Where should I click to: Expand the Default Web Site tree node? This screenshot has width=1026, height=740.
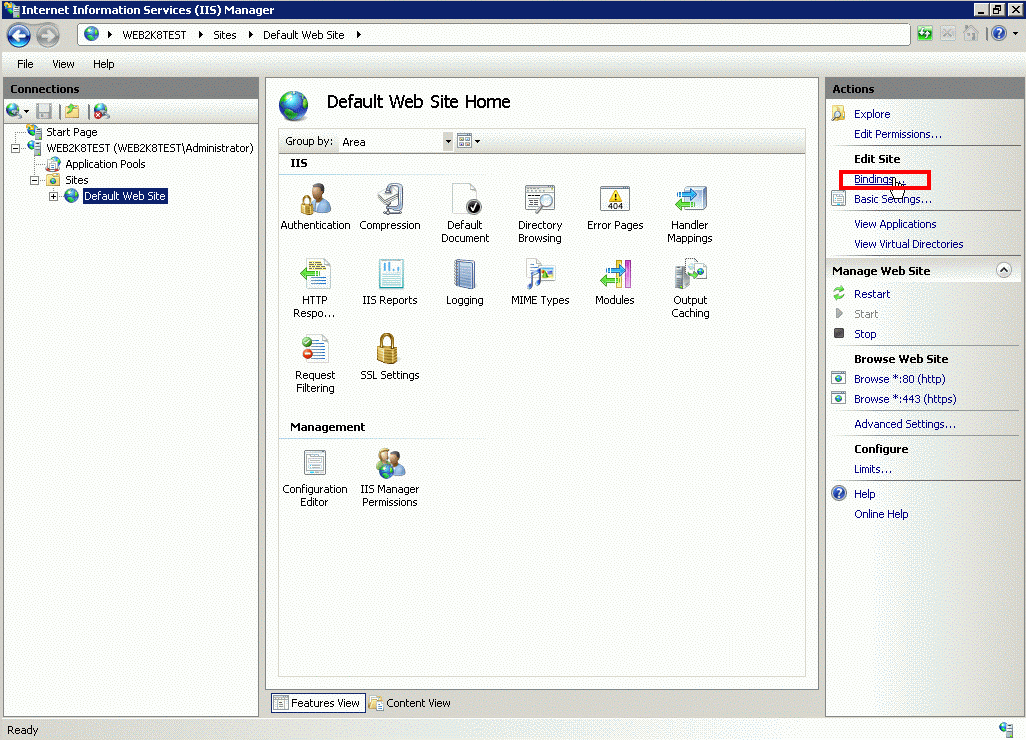coord(54,196)
